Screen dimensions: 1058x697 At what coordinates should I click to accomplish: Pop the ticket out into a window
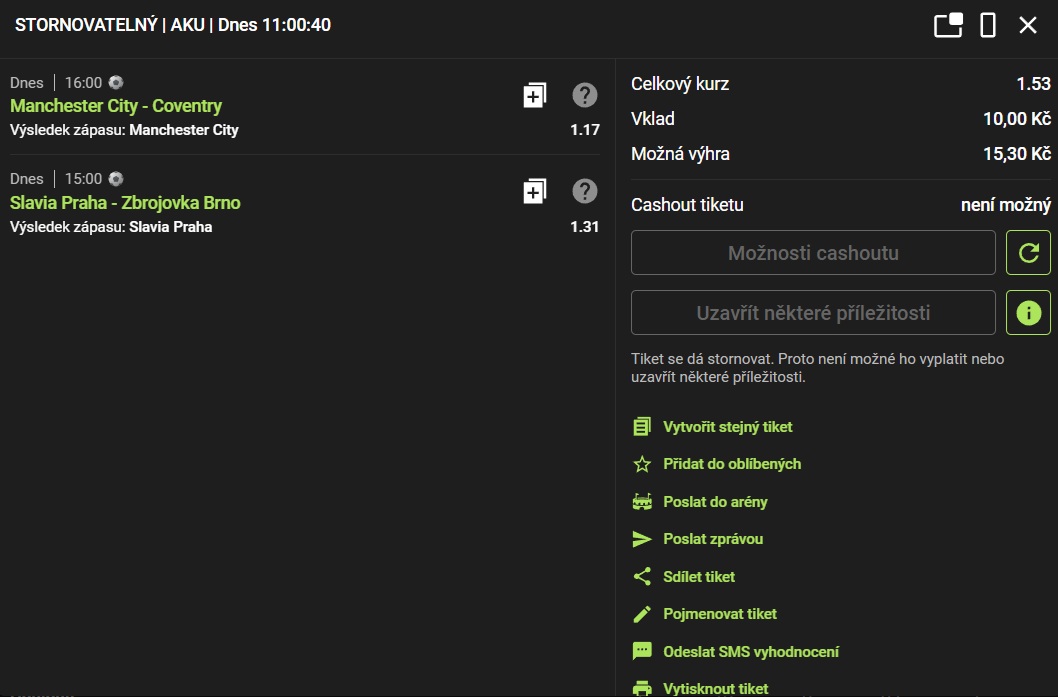coord(948,26)
